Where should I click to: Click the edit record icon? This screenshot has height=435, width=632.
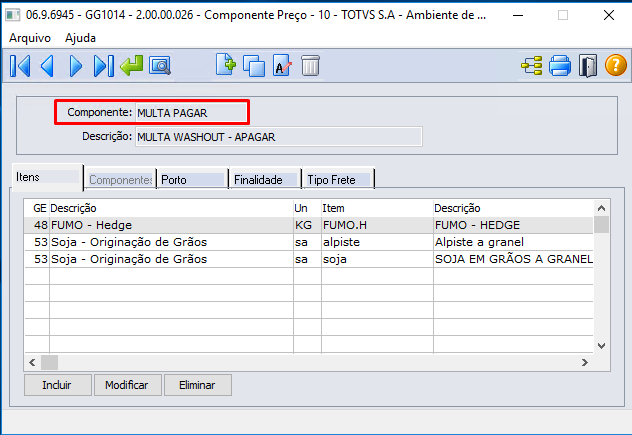[x=282, y=66]
